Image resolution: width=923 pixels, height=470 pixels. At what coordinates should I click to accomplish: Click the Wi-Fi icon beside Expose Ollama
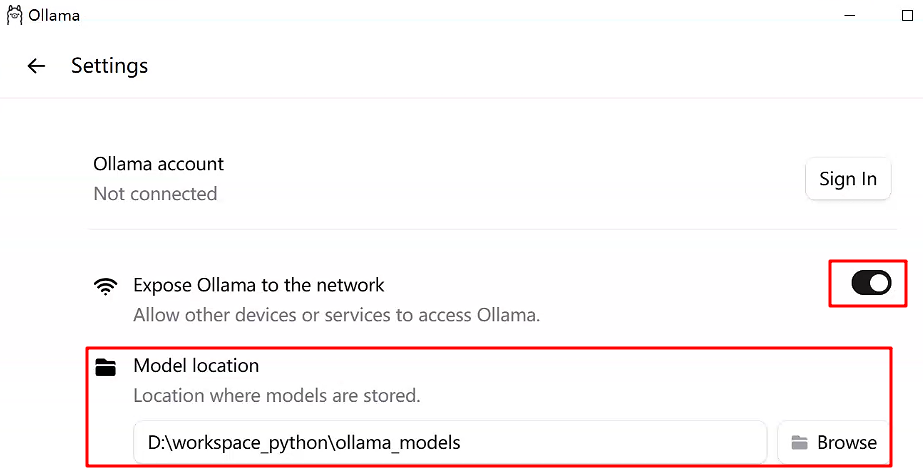pyautogui.click(x=105, y=286)
